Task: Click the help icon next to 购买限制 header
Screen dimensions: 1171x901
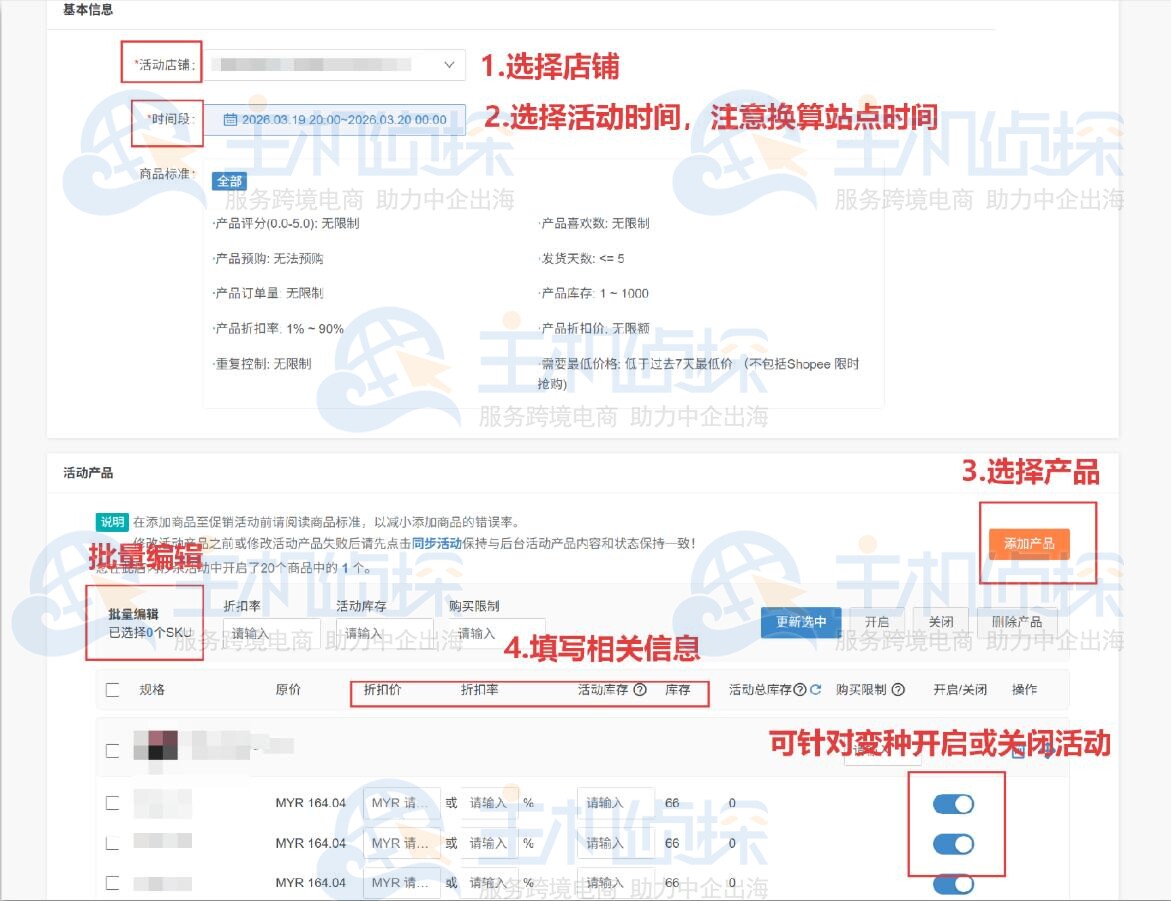Action: [897, 689]
